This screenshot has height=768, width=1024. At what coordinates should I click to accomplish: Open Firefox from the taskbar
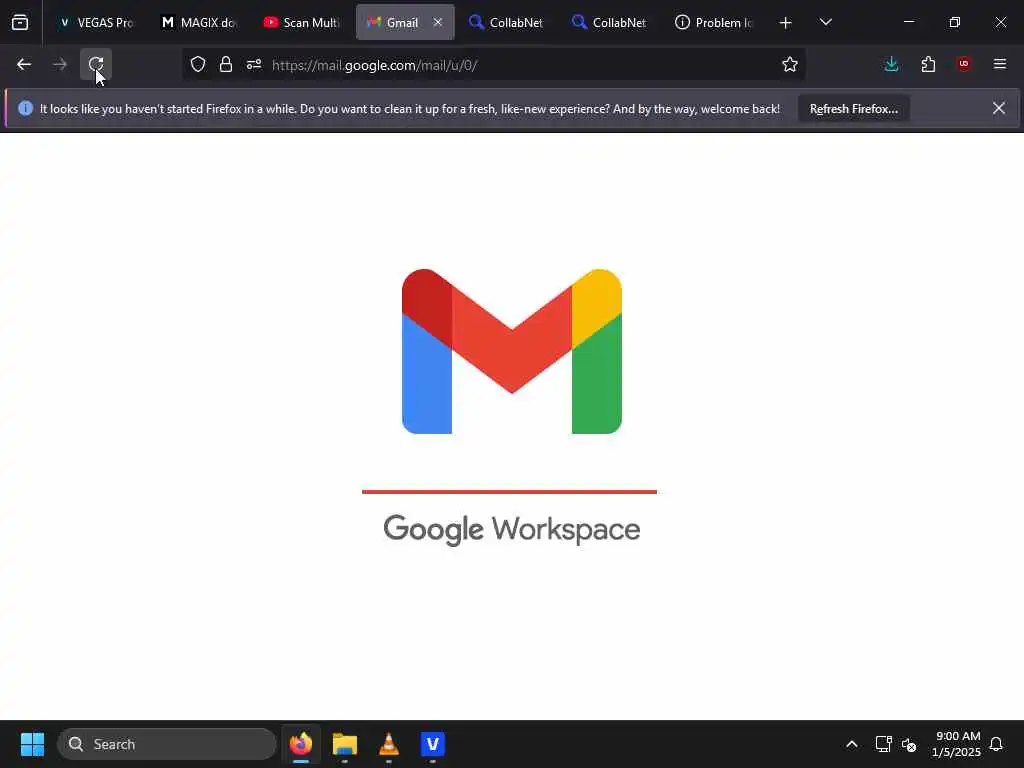(301, 744)
